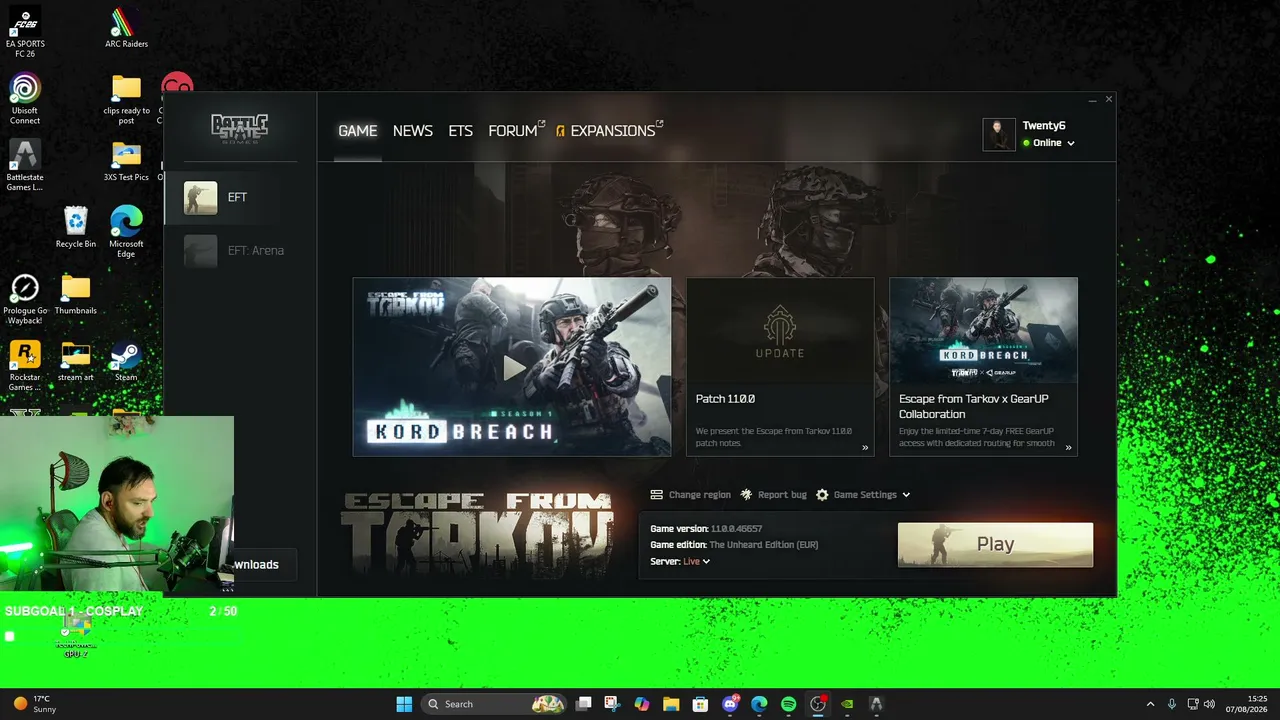The height and width of the screenshot is (720, 1280).
Task: Open the ARC Raiders desktop shortcut
Action: 126,28
